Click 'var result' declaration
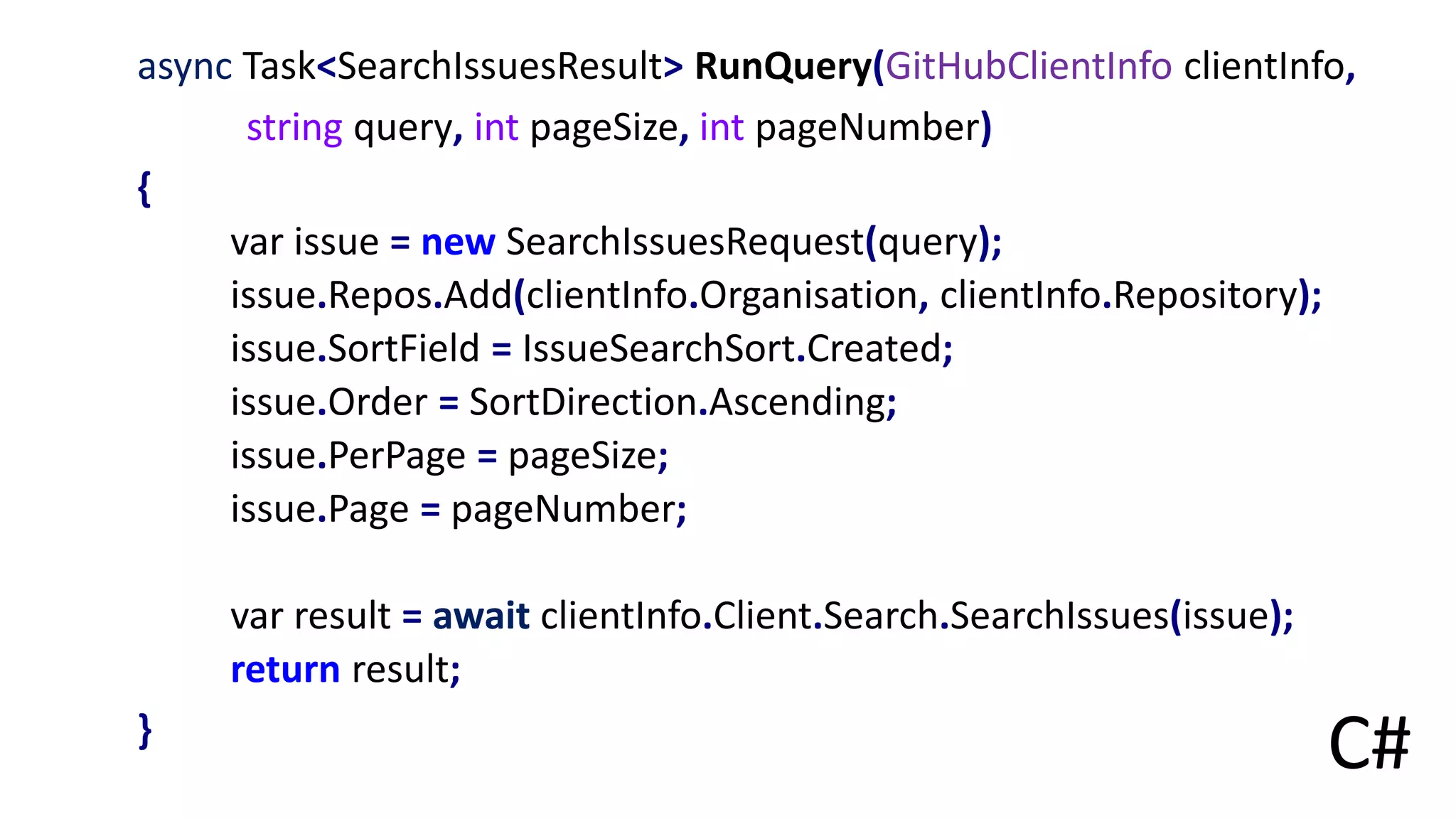 tap(311, 616)
